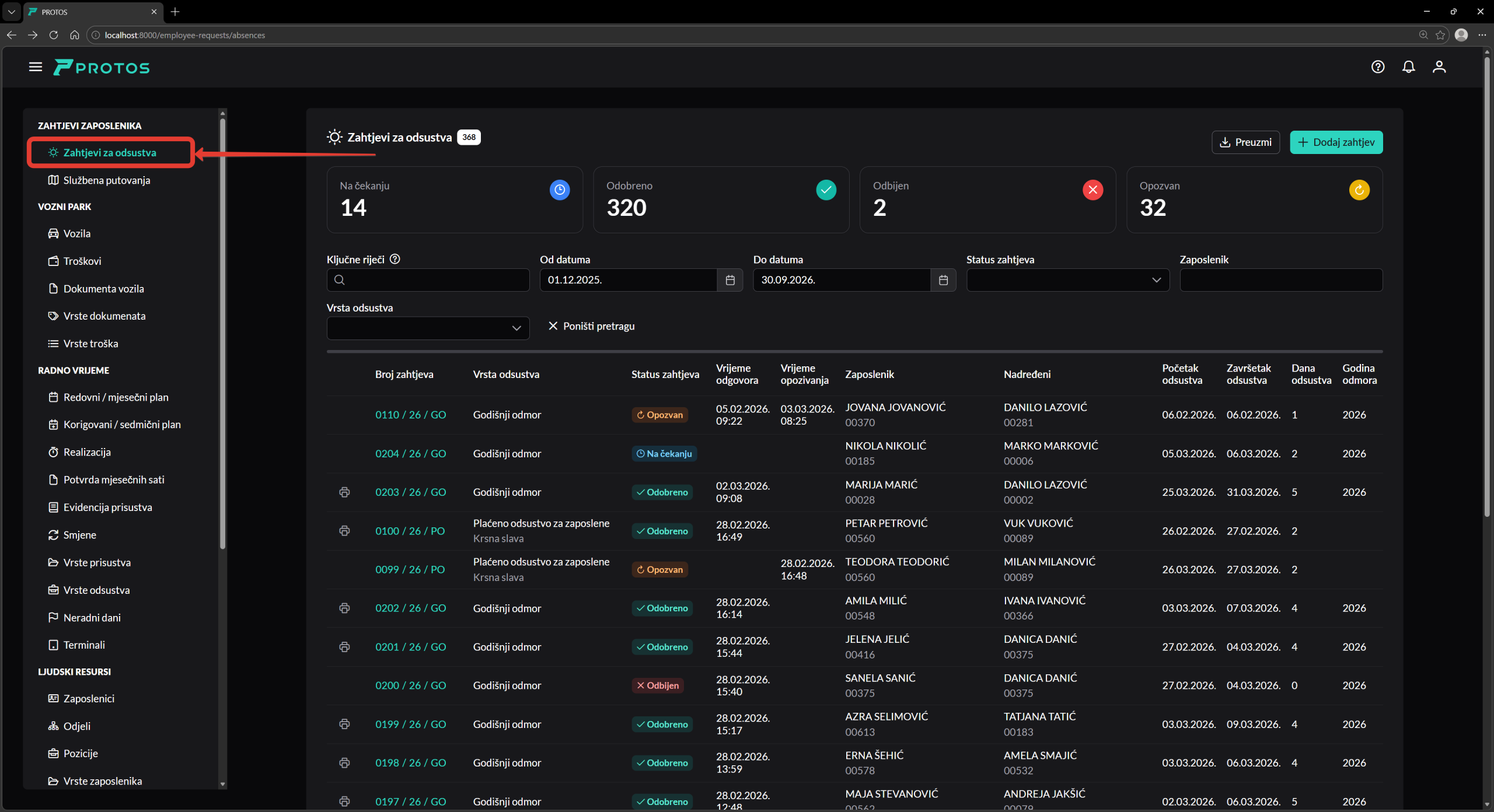1494x812 pixels.
Task: Open calendar picker for Do datuma
Action: 943,280
